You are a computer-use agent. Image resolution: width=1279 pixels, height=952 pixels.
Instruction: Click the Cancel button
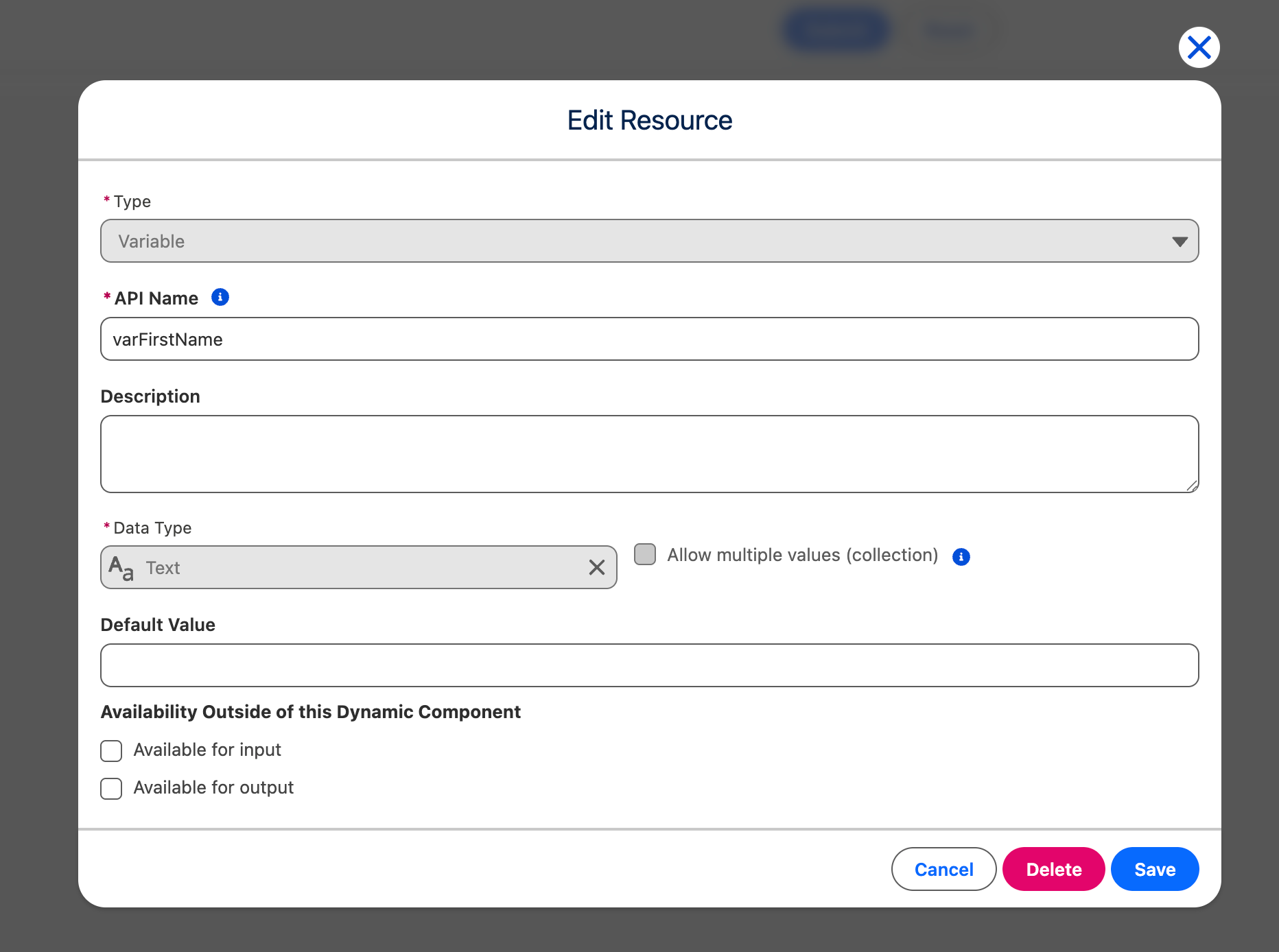(943, 869)
